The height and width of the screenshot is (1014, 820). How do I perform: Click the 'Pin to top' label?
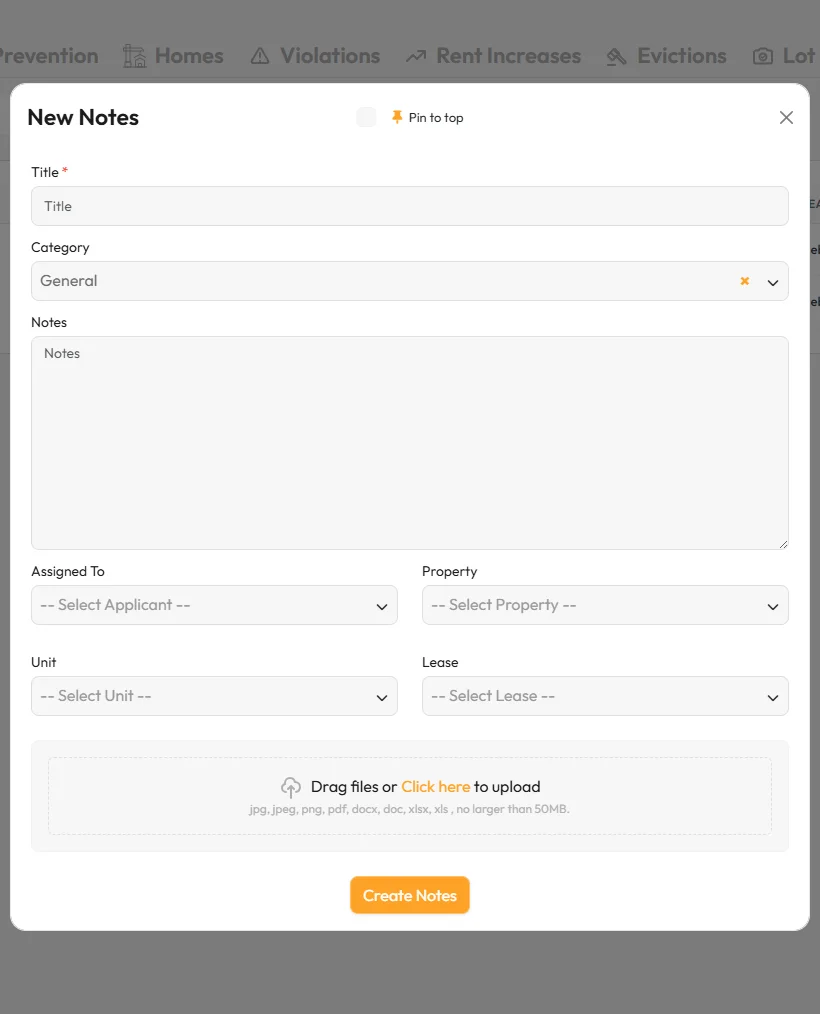(436, 118)
